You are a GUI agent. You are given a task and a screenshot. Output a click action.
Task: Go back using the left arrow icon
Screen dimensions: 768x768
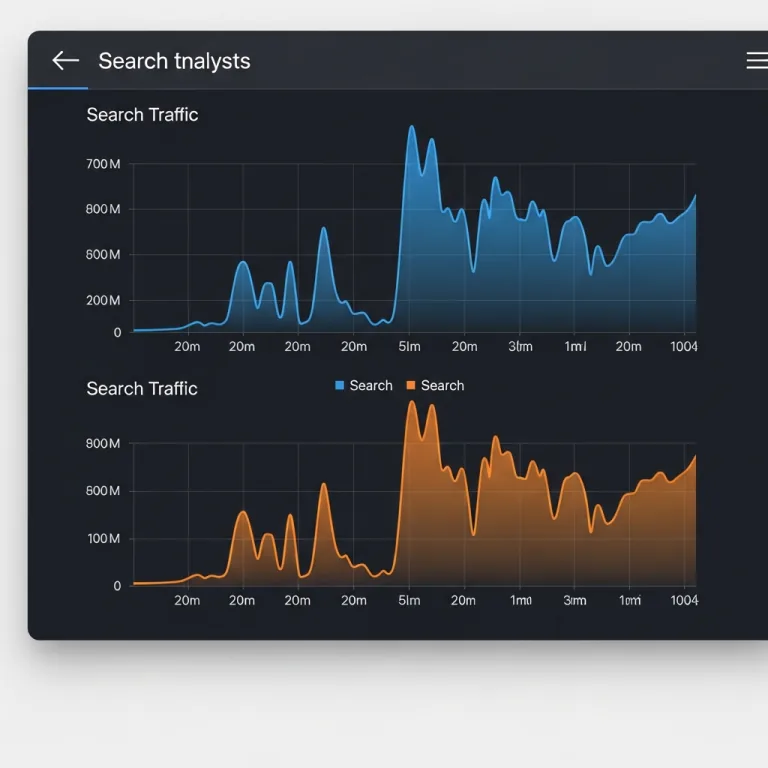65,61
